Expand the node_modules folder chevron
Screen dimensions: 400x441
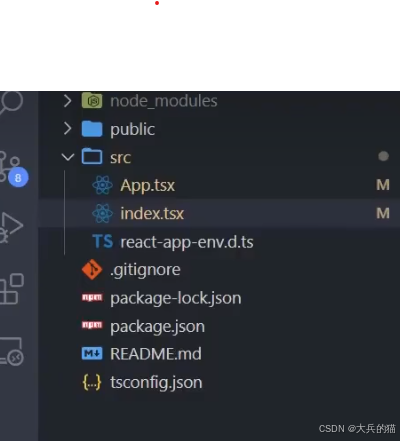pyautogui.click(x=68, y=101)
